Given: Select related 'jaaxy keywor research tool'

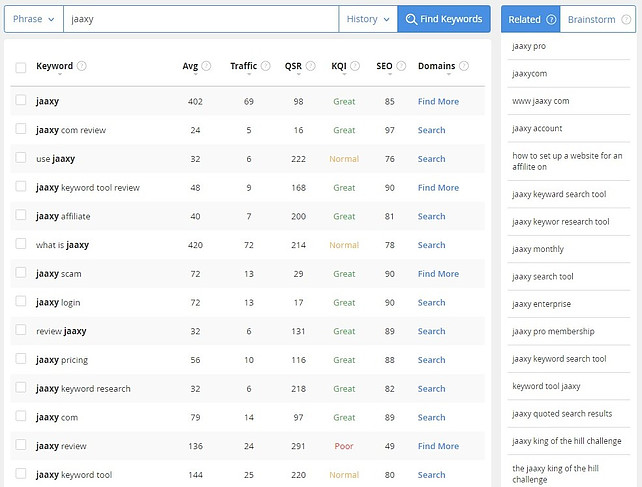Looking at the screenshot, I should (x=561, y=222).
